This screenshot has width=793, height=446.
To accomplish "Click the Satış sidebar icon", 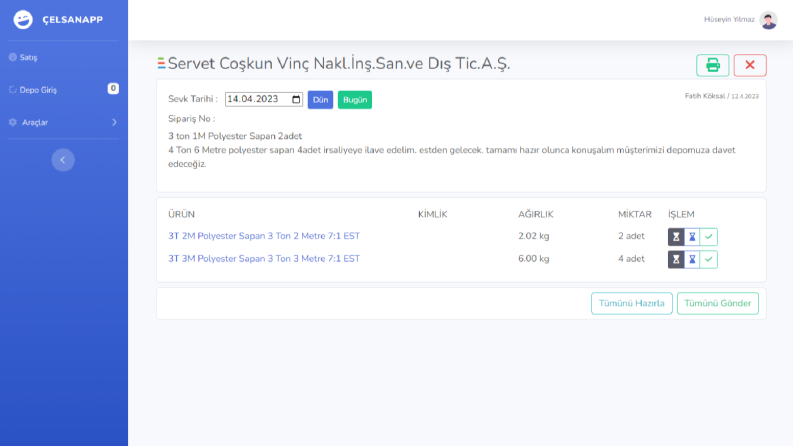I will (x=13, y=57).
